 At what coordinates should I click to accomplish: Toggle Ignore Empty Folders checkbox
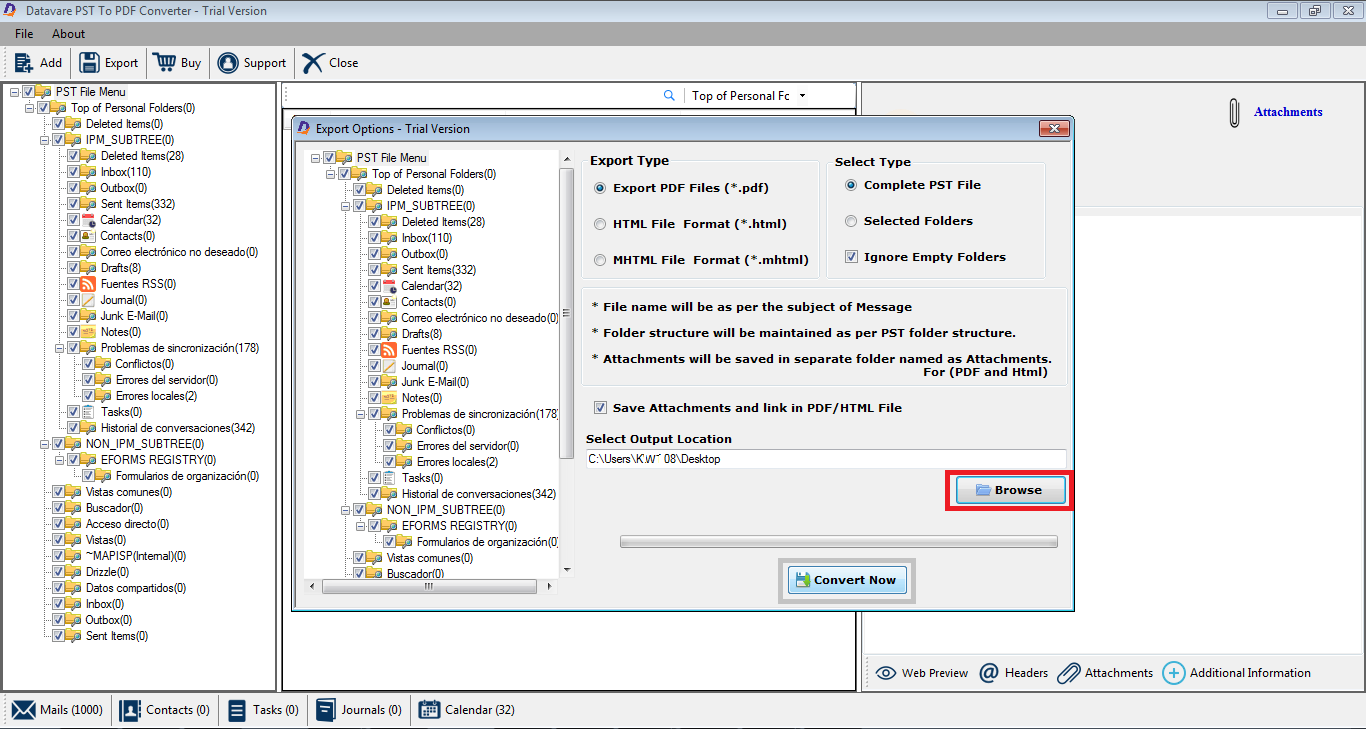point(852,257)
